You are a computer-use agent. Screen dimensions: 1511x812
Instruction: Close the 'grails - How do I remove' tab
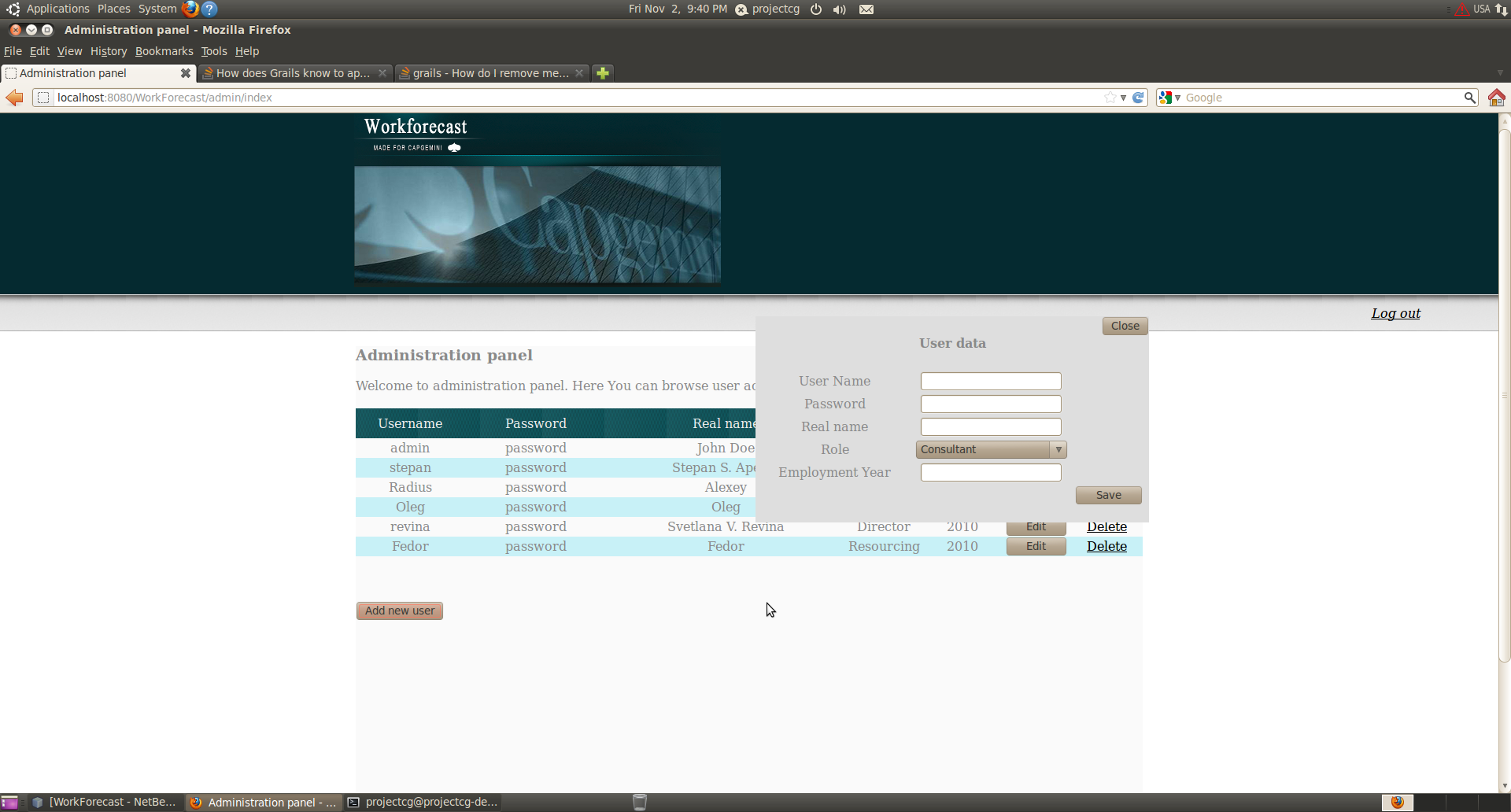coord(579,73)
